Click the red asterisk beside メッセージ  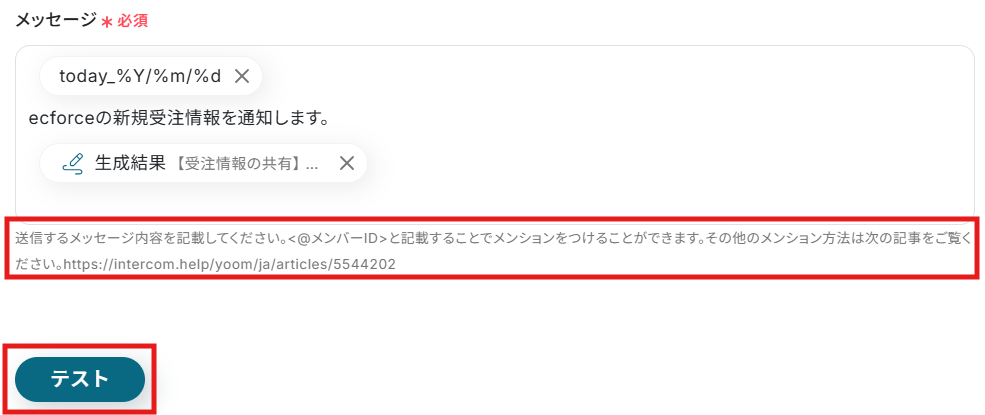[107, 23]
